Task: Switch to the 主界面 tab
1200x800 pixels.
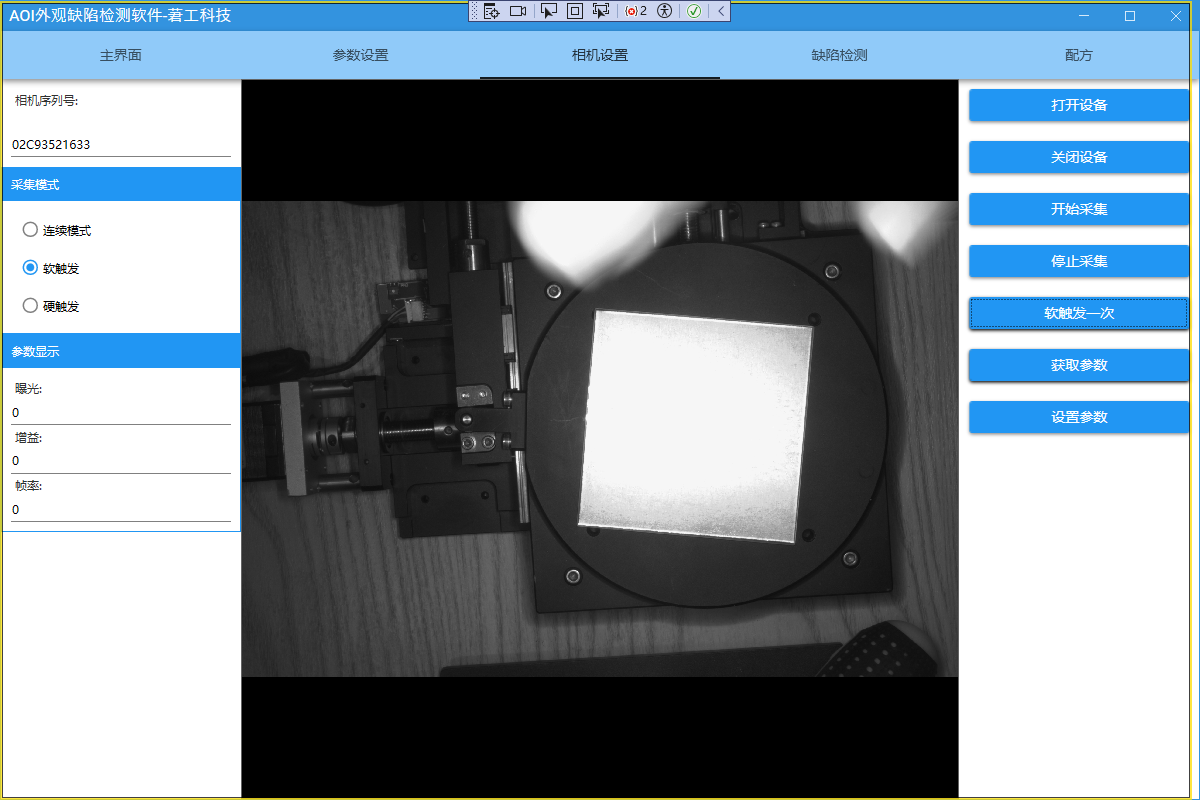Action: (x=121, y=55)
